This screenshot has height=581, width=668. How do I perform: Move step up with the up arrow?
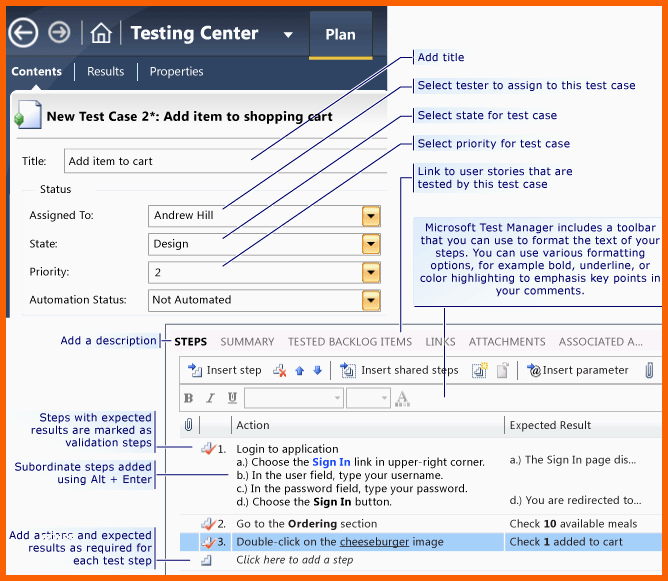pos(299,371)
